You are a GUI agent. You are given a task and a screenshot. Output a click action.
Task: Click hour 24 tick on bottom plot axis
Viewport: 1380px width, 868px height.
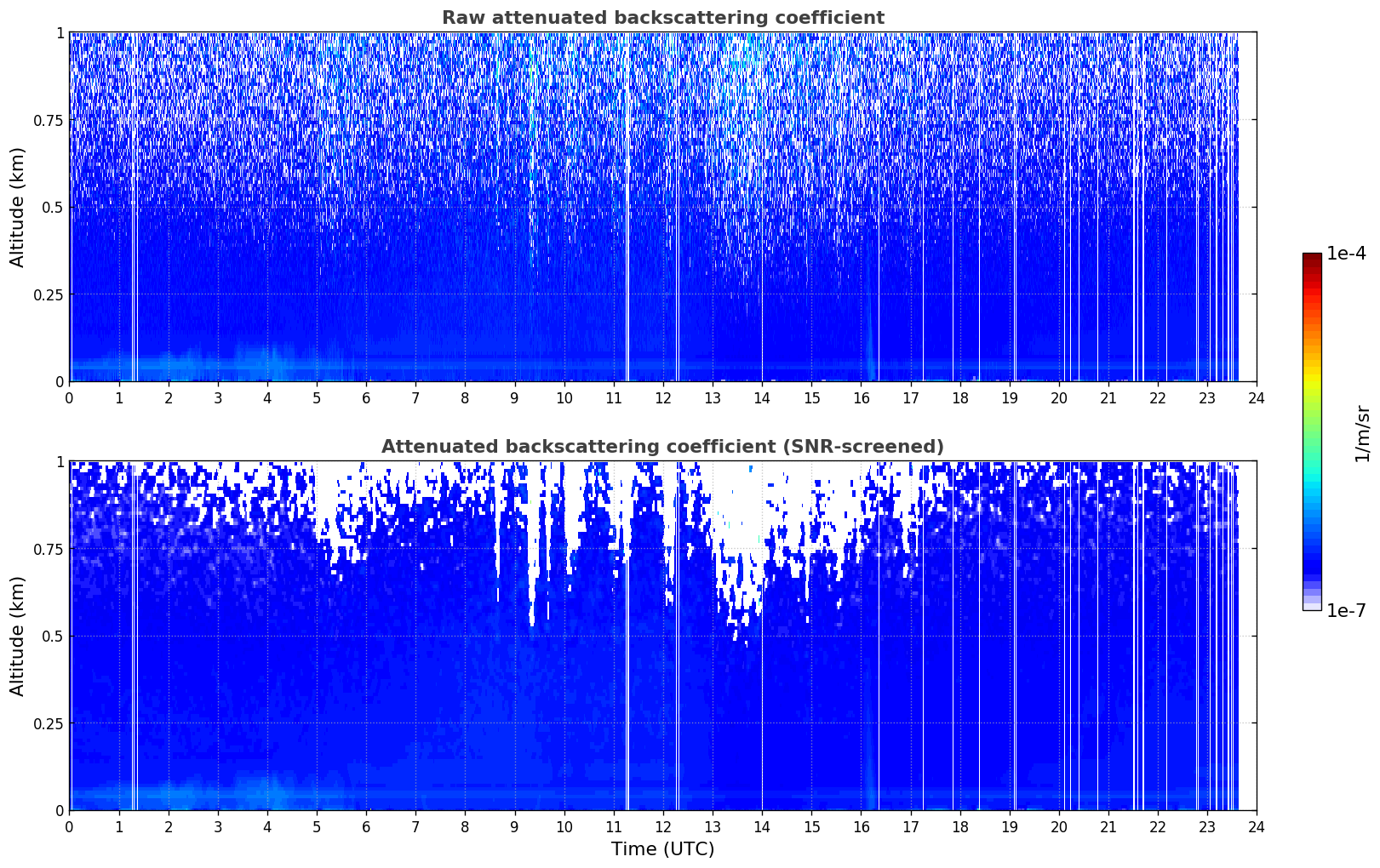point(1257,826)
